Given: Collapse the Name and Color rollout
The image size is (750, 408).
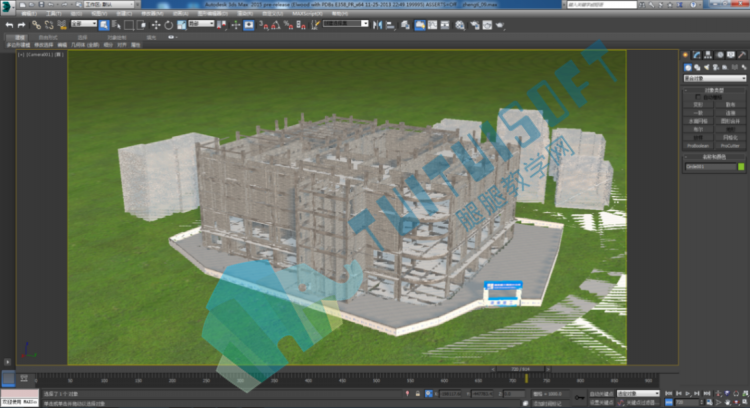Looking at the screenshot, I should click(714, 157).
